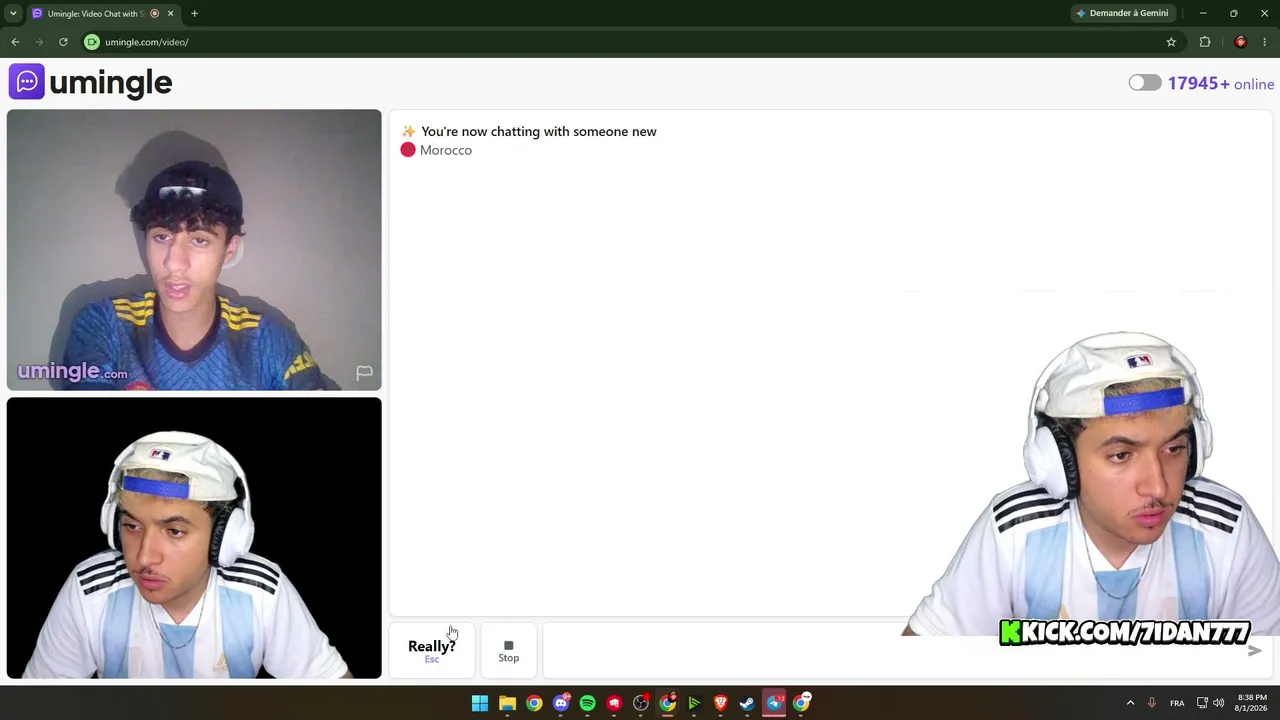
Task: Reload the Umingle page
Action: [x=63, y=42]
